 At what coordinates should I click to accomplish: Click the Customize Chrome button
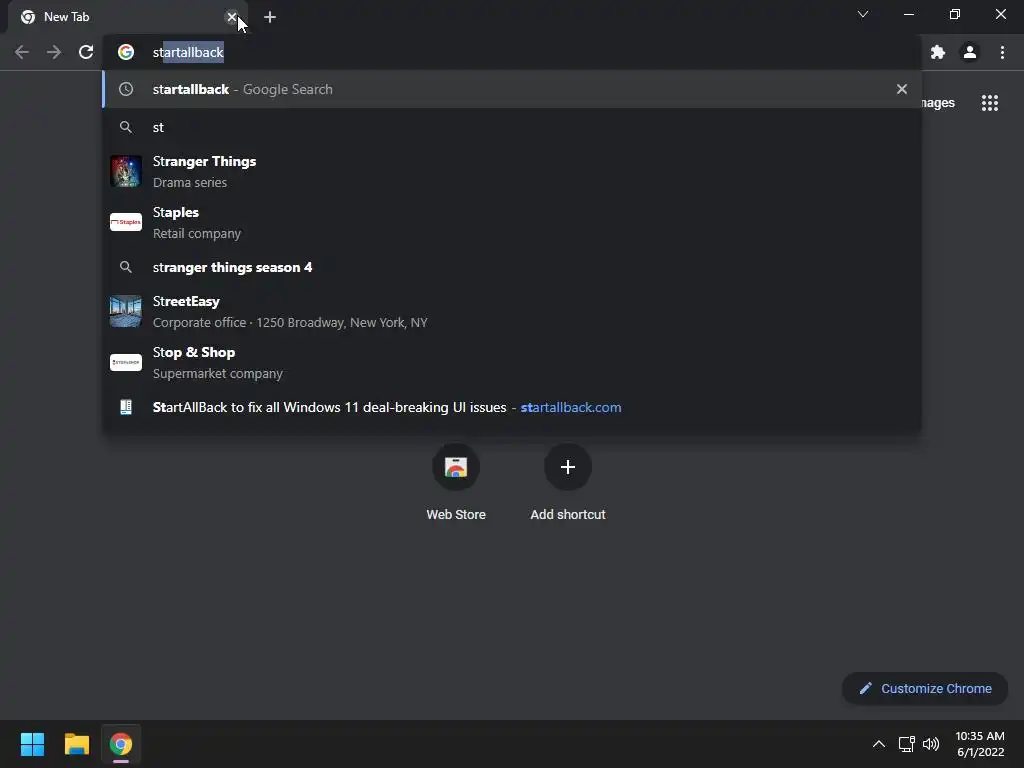[925, 688]
